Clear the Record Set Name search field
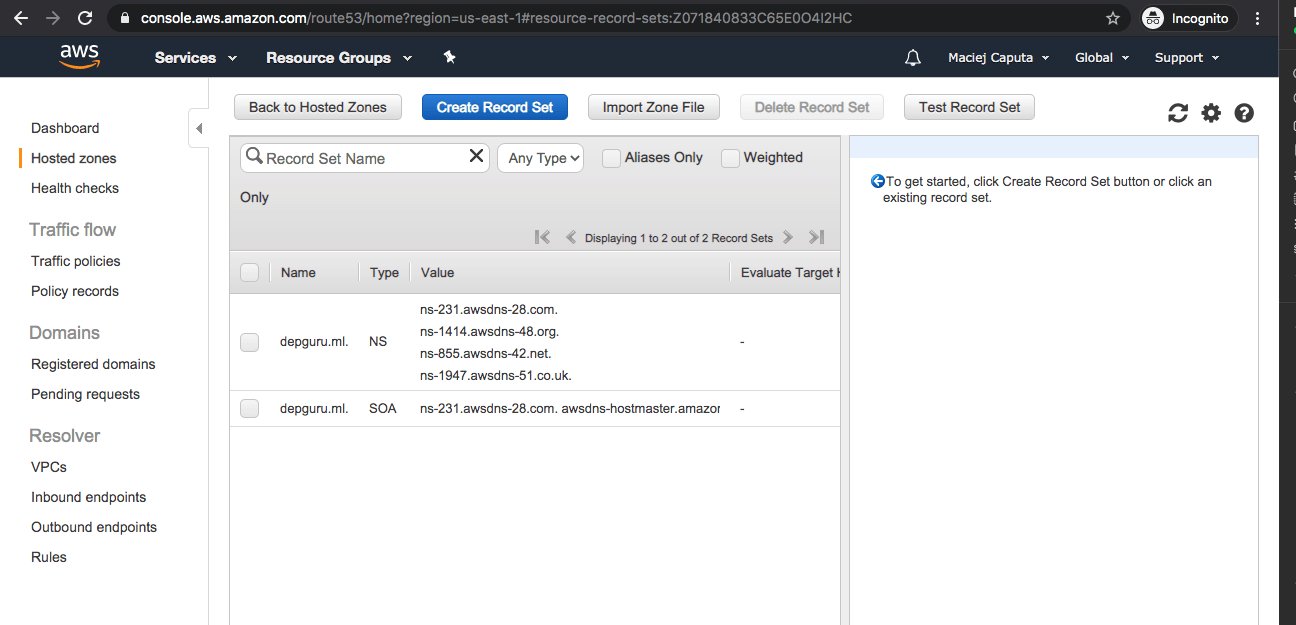This screenshot has width=1296, height=625. point(476,156)
